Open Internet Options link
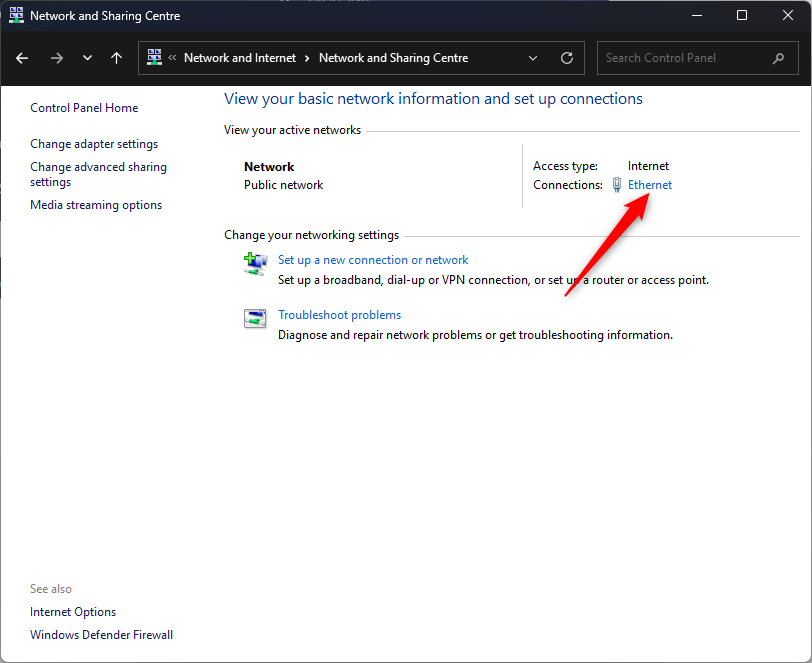Viewport: 812px width, 663px height. click(73, 612)
